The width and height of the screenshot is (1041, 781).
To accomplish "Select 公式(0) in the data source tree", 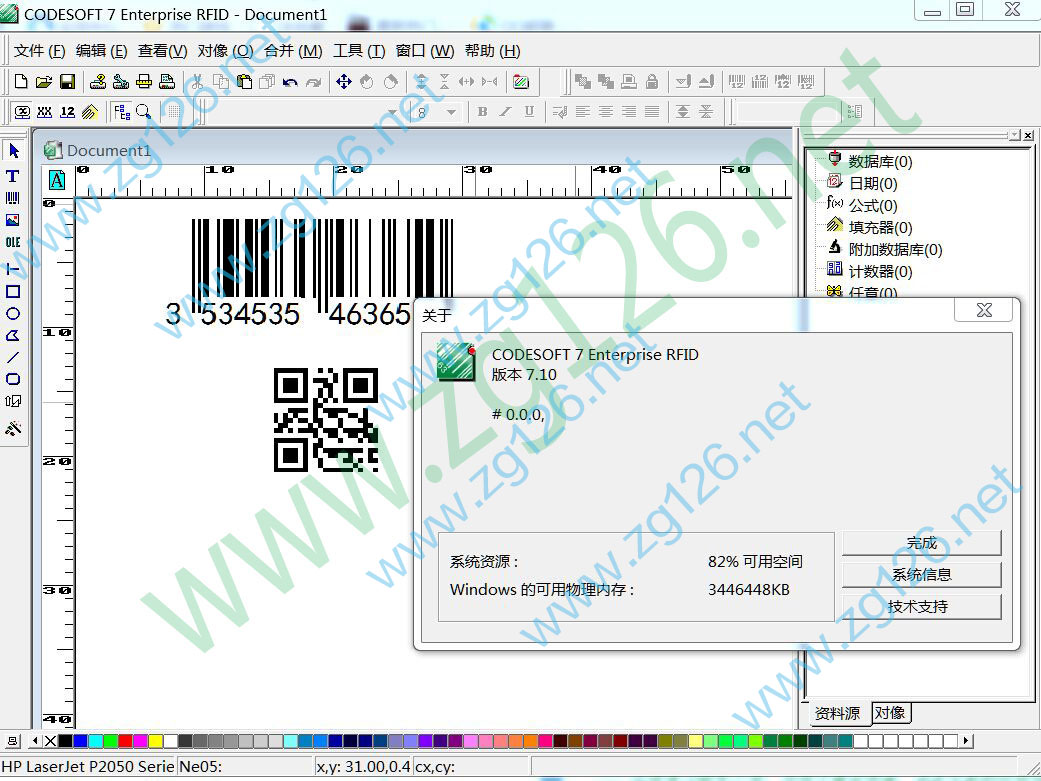I will click(x=872, y=206).
